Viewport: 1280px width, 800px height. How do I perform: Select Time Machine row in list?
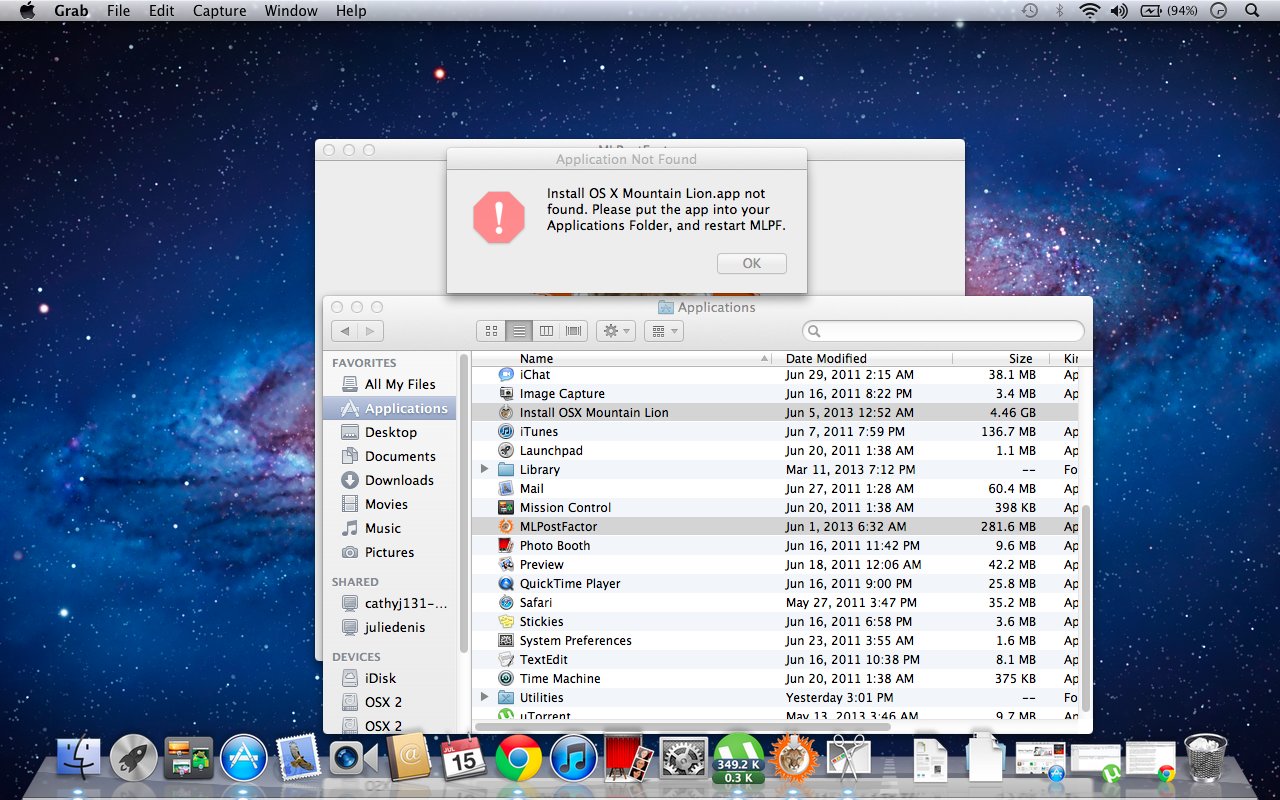tap(775, 678)
